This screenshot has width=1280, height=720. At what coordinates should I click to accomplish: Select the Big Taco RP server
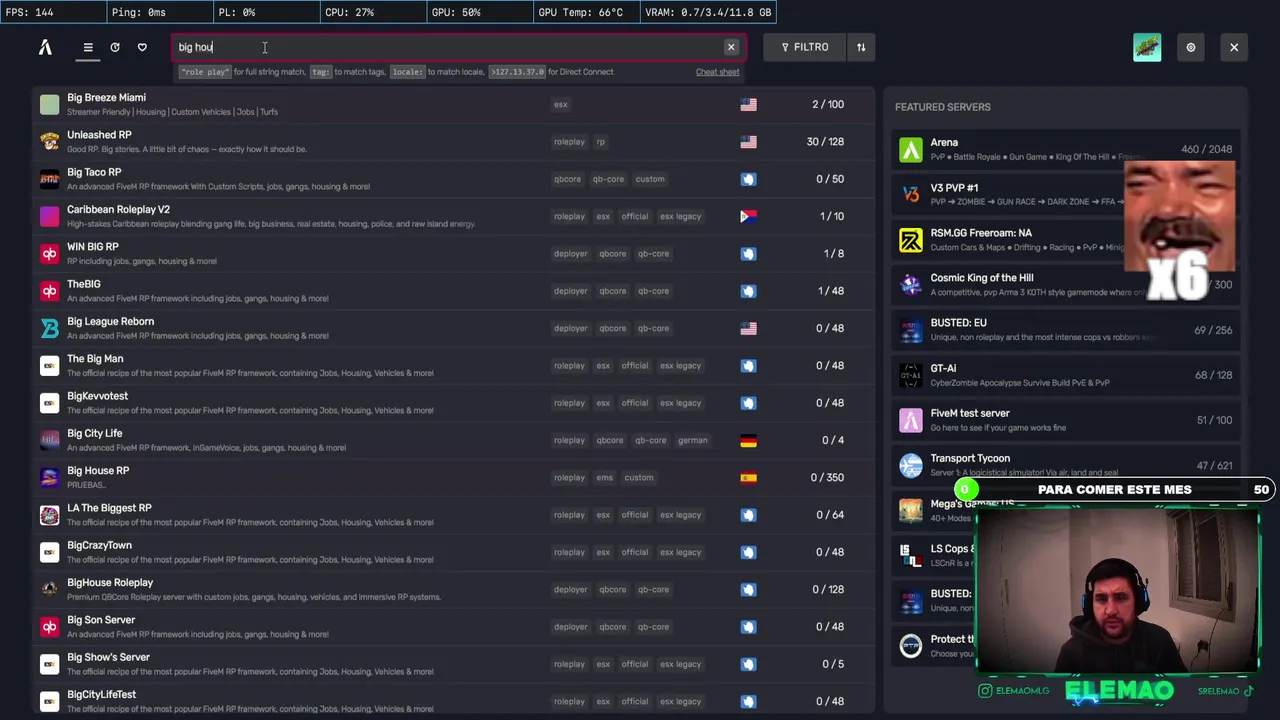pos(453,179)
